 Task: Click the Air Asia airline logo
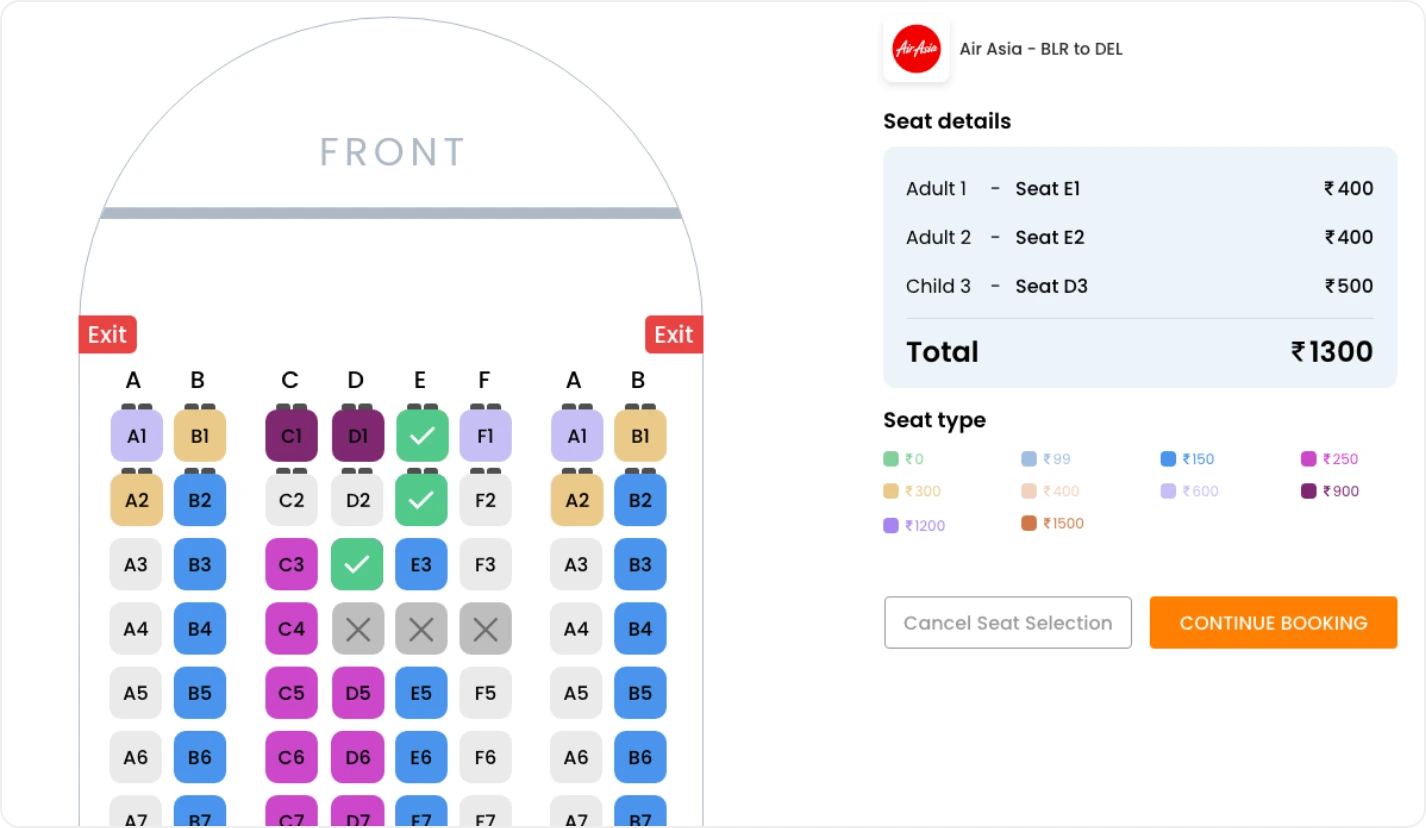click(916, 49)
